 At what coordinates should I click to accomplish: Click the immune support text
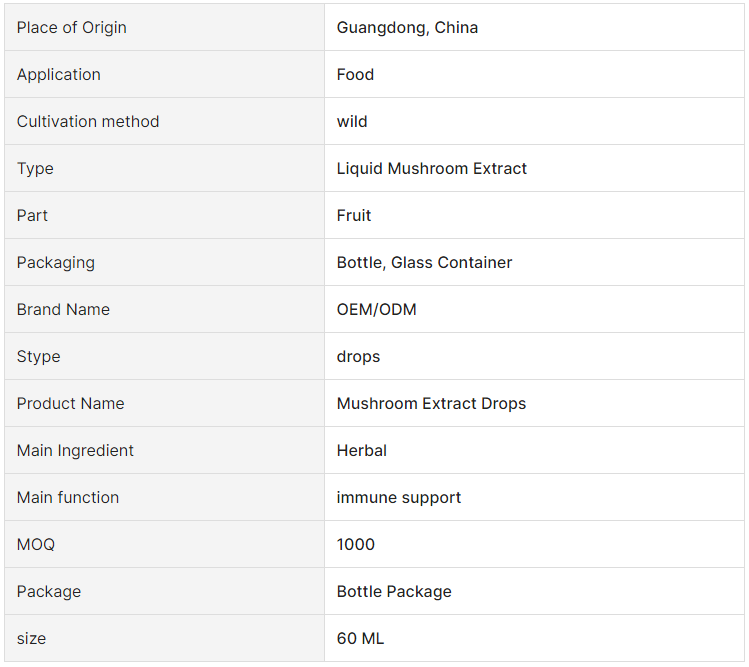click(x=399, y=497)
